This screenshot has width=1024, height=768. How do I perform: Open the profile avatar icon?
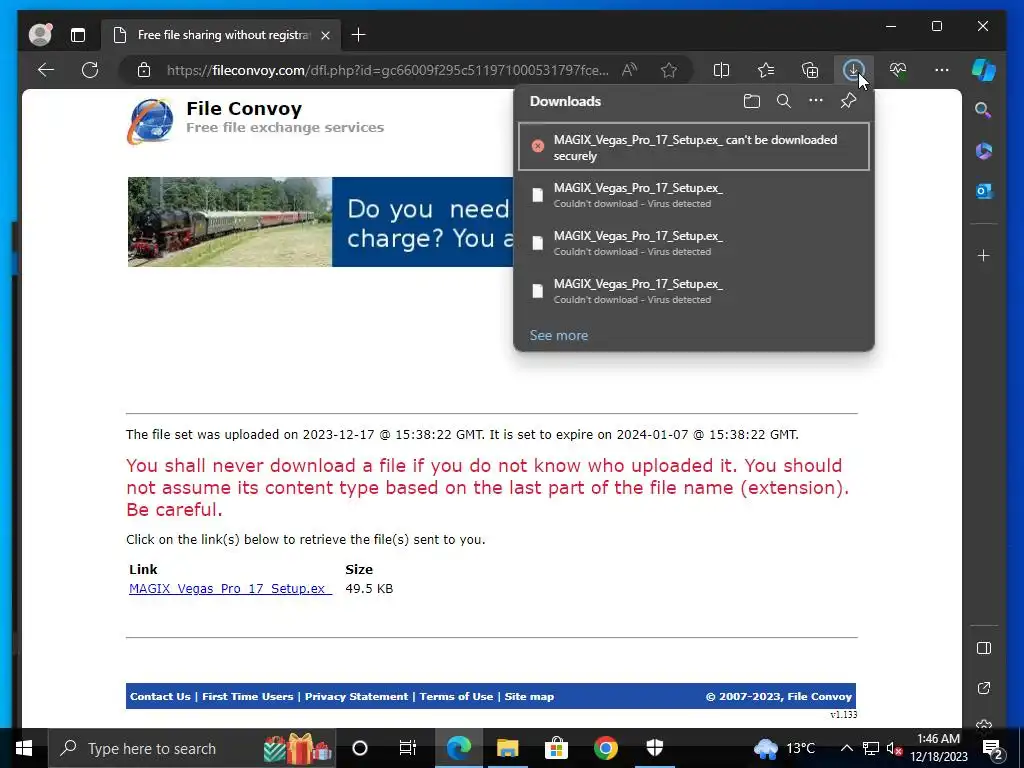click(x=40, y=35)
